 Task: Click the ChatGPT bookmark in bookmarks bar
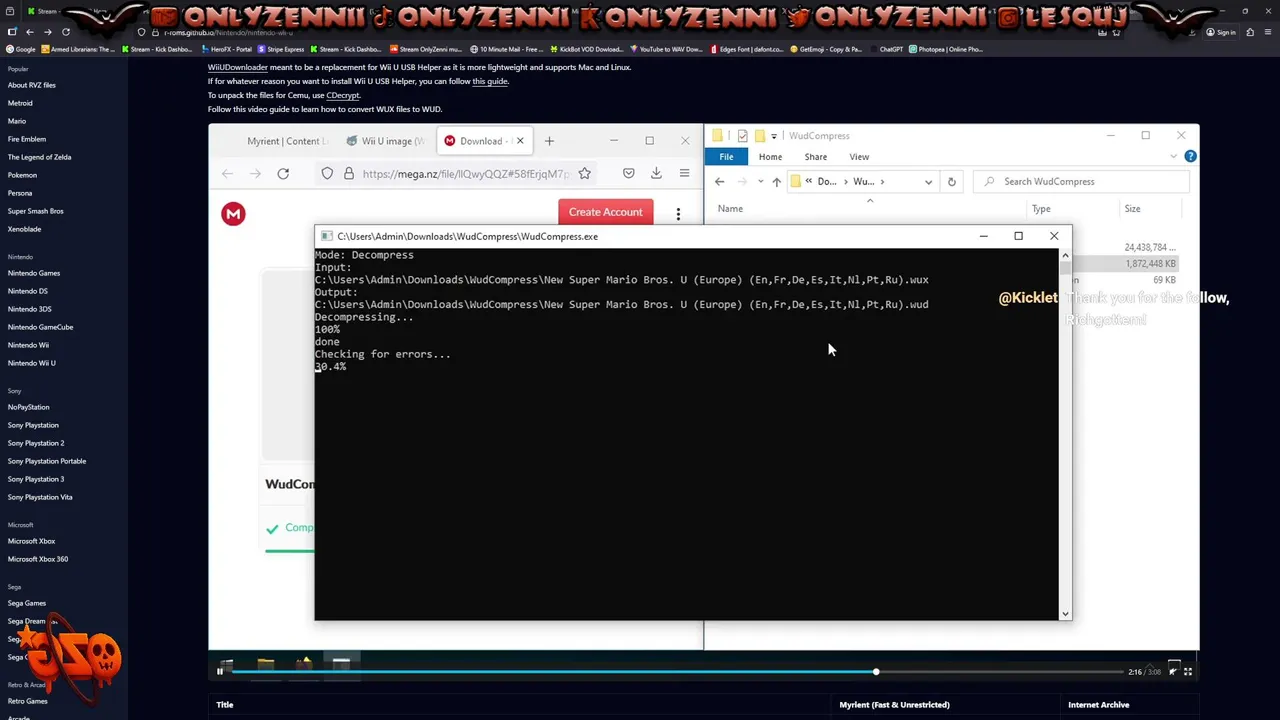click(x=886, y=49)
